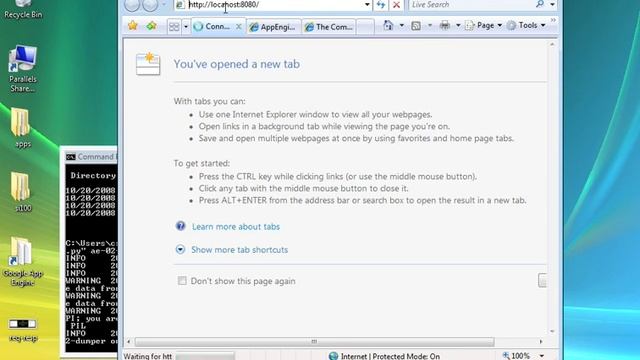The height and width of the screenshot is (360, 640).
Task: Switch to the AppEngi... tab
Action: [x=273, y=27]
